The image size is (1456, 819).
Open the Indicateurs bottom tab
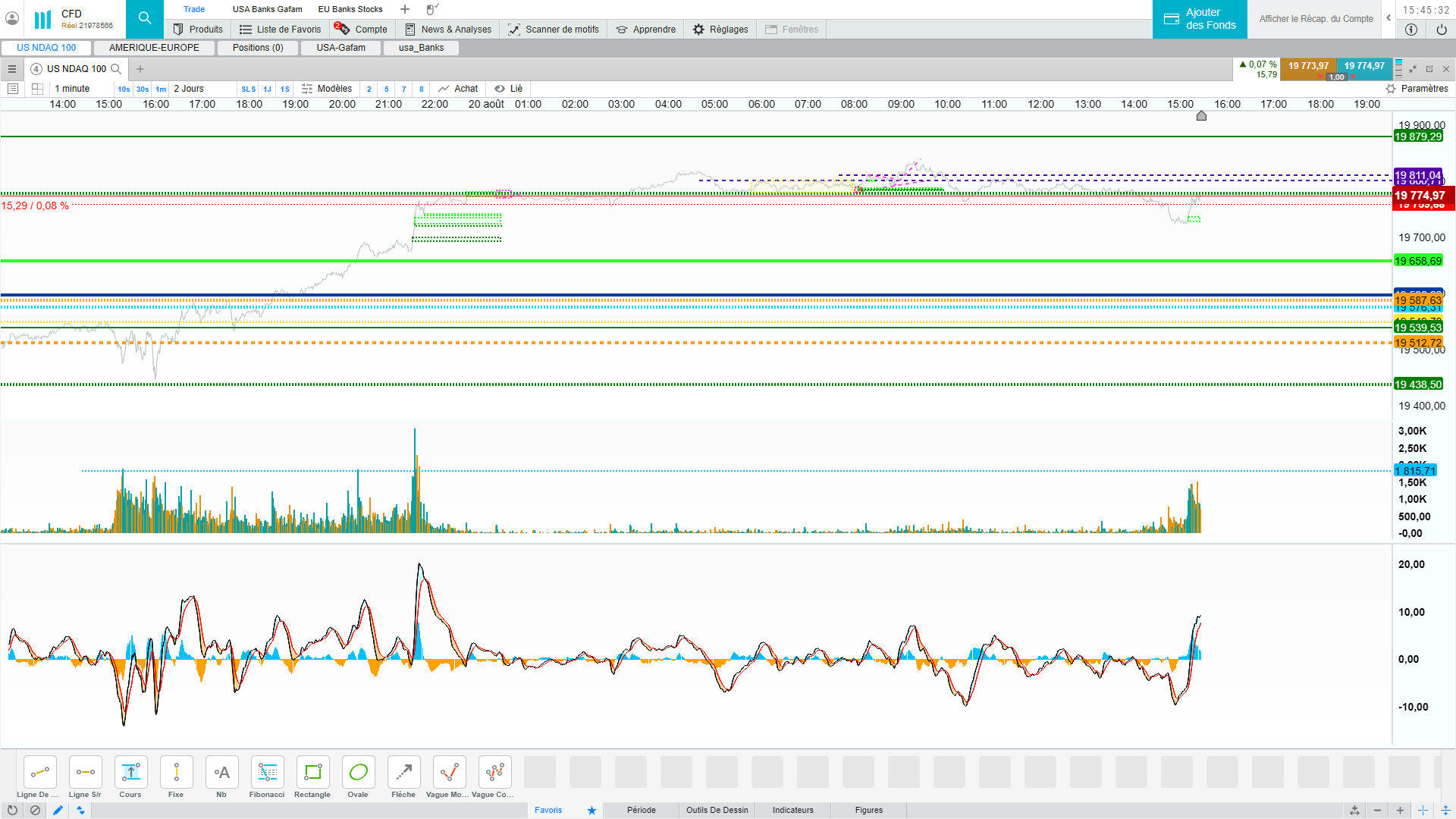(x=792, y=811)
